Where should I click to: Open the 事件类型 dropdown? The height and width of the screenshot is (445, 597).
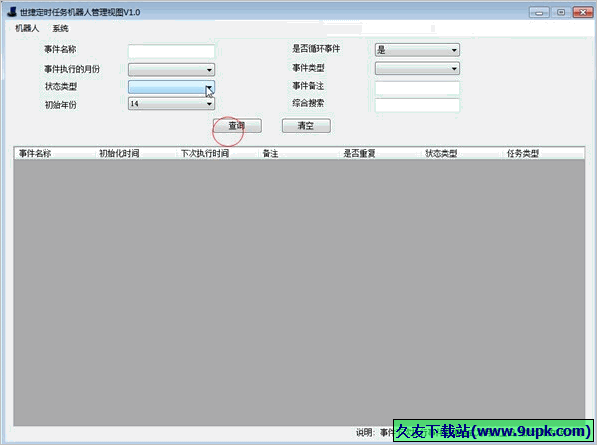pos(417,69)
